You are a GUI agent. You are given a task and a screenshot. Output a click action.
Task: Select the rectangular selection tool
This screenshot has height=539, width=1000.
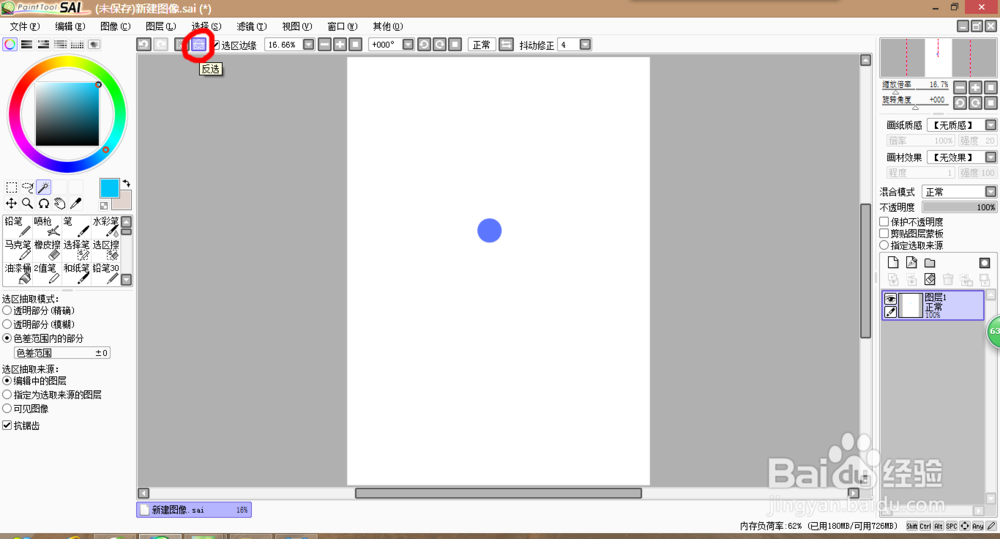(11, 187)
